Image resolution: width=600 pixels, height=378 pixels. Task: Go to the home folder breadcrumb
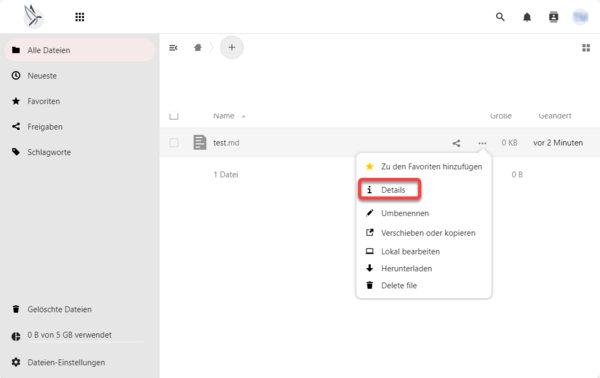198,47
